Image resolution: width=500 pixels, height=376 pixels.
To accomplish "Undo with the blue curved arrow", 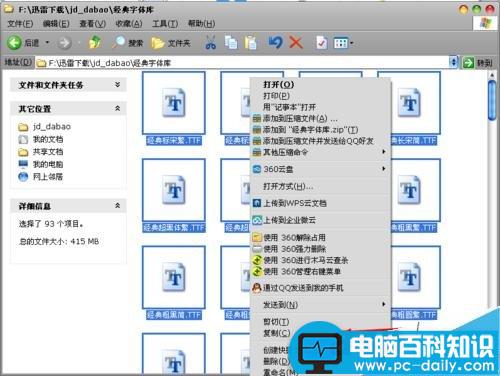I will tap(275, 42).
